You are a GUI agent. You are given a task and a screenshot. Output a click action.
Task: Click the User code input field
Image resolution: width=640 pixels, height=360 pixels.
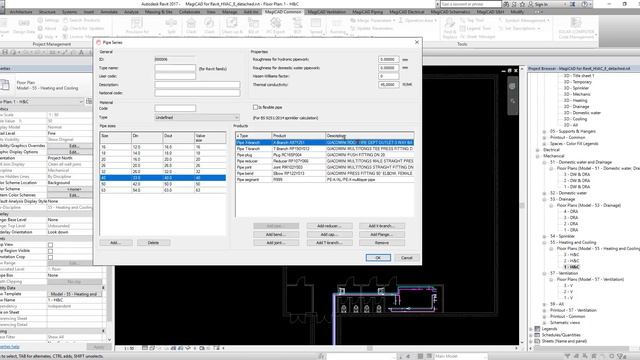pyautogui.click(x=175, y=76)
